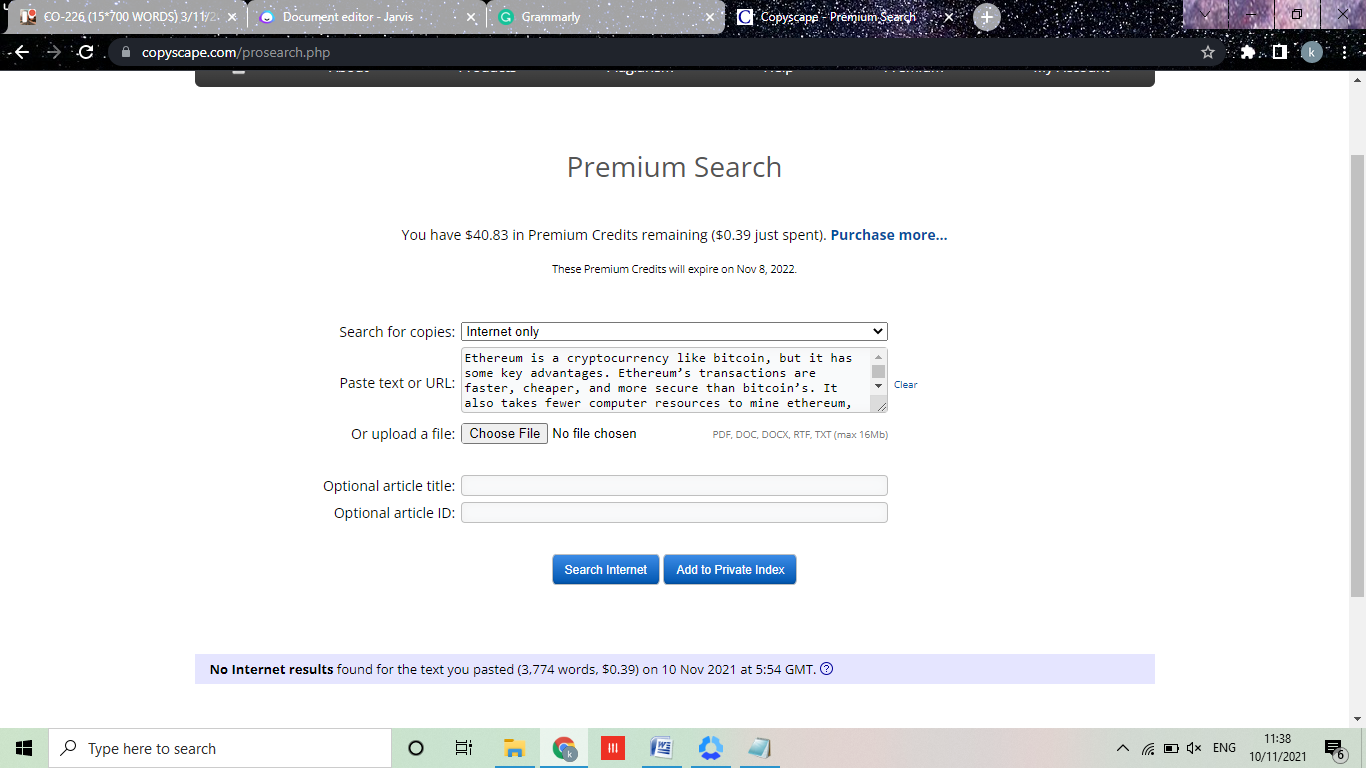Viewport: 1366px width, 768px height.
Task: Show hidden system tray icons
Action: click(x=1122, y=748)
